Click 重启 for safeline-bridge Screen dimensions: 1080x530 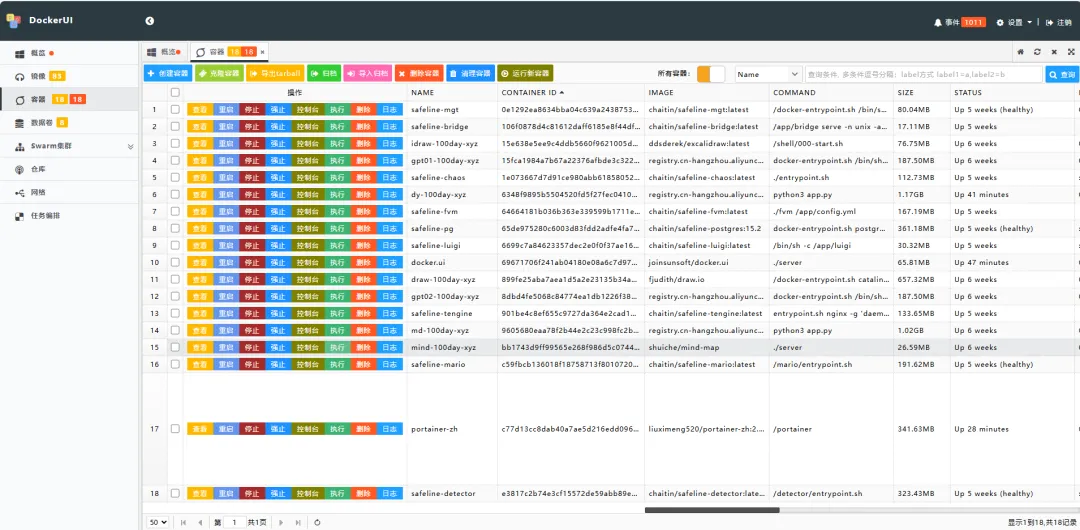226,127
